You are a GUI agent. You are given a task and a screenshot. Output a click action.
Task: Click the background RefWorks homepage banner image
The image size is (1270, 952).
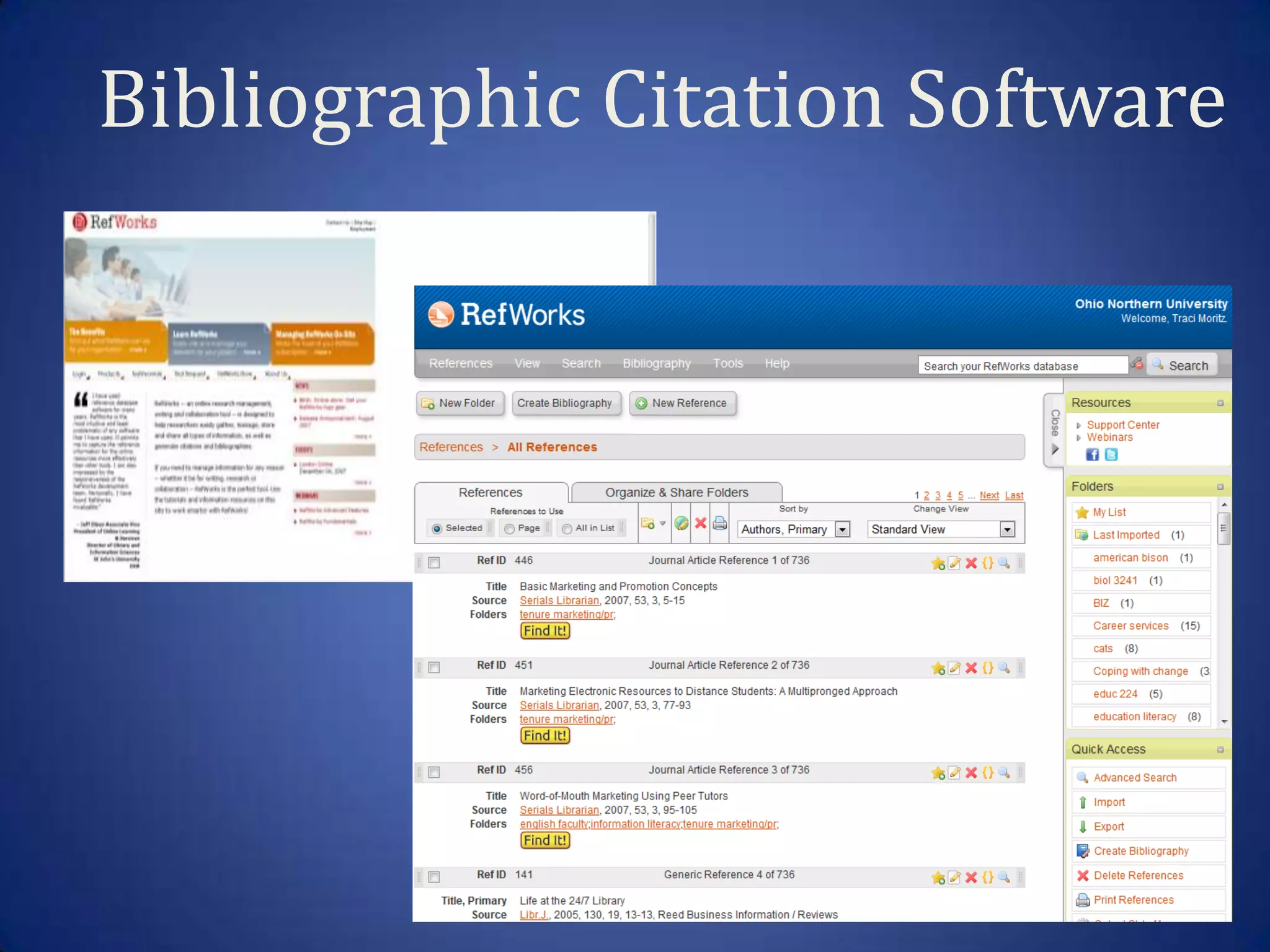220,279
